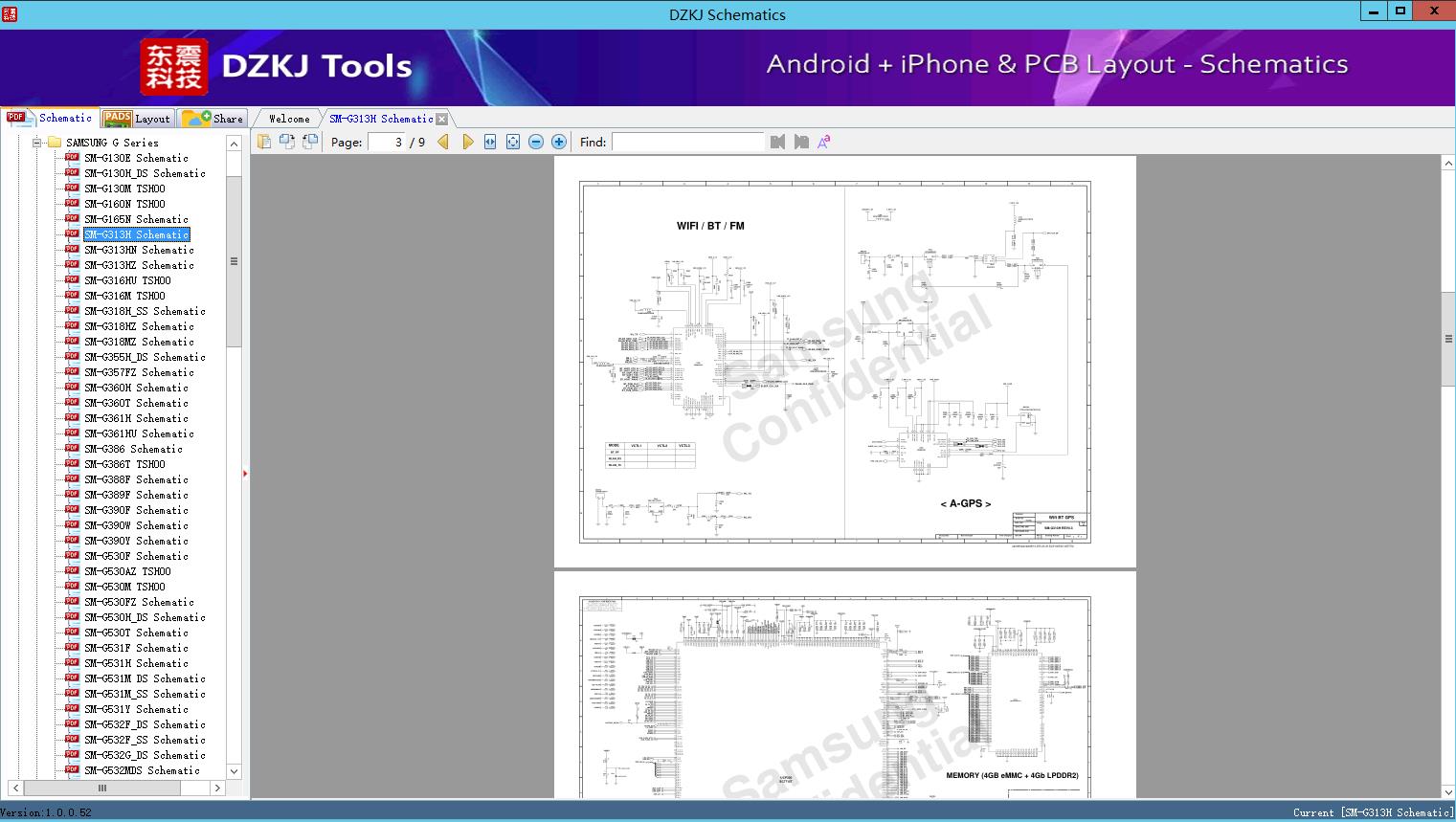Image resolution: width=1456 pixels, height=822 pixels.
Task: Go to the next page with the right arrow
Action: [467, 142]
